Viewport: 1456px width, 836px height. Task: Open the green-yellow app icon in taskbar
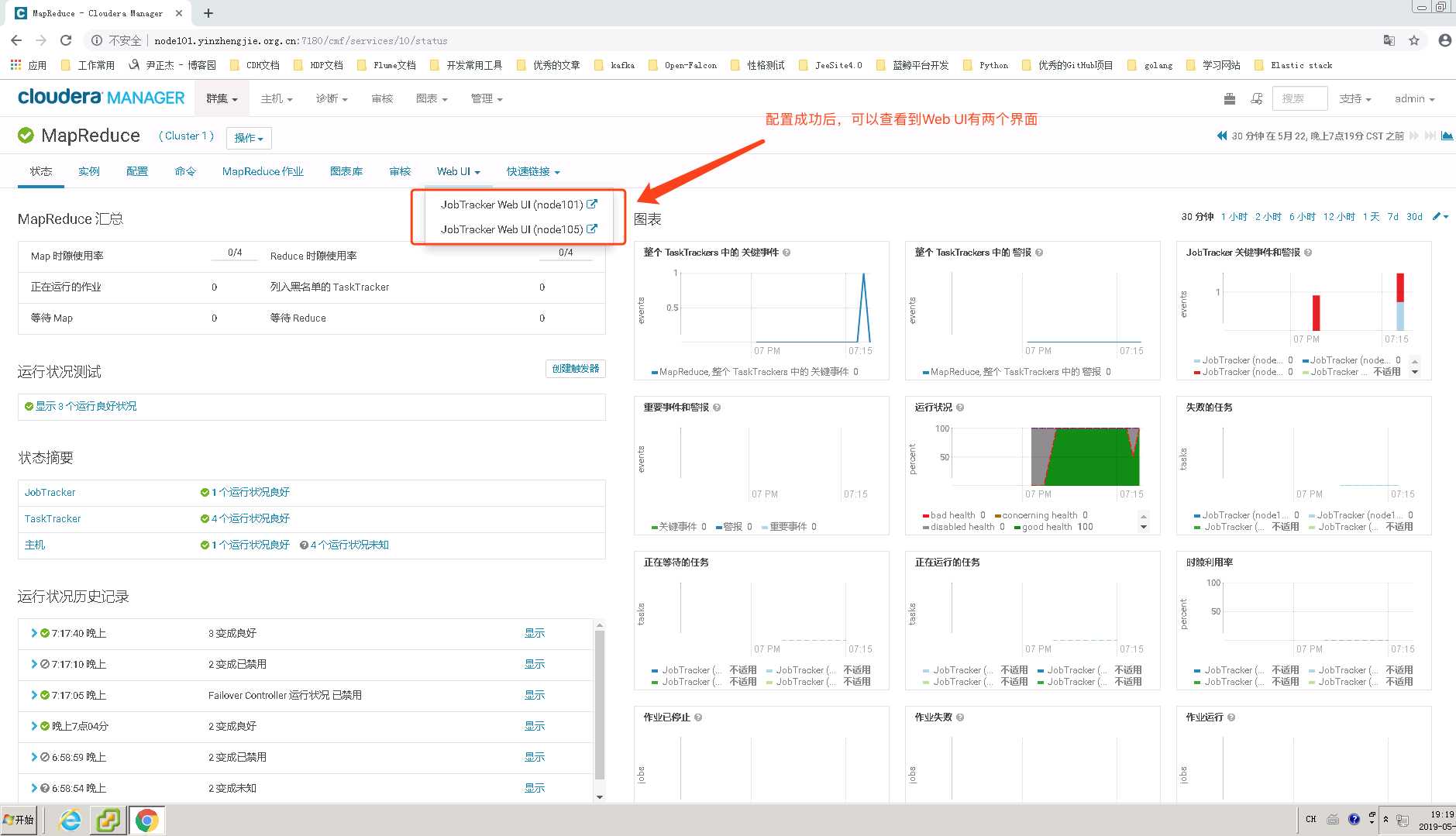[x=108, y=820]
